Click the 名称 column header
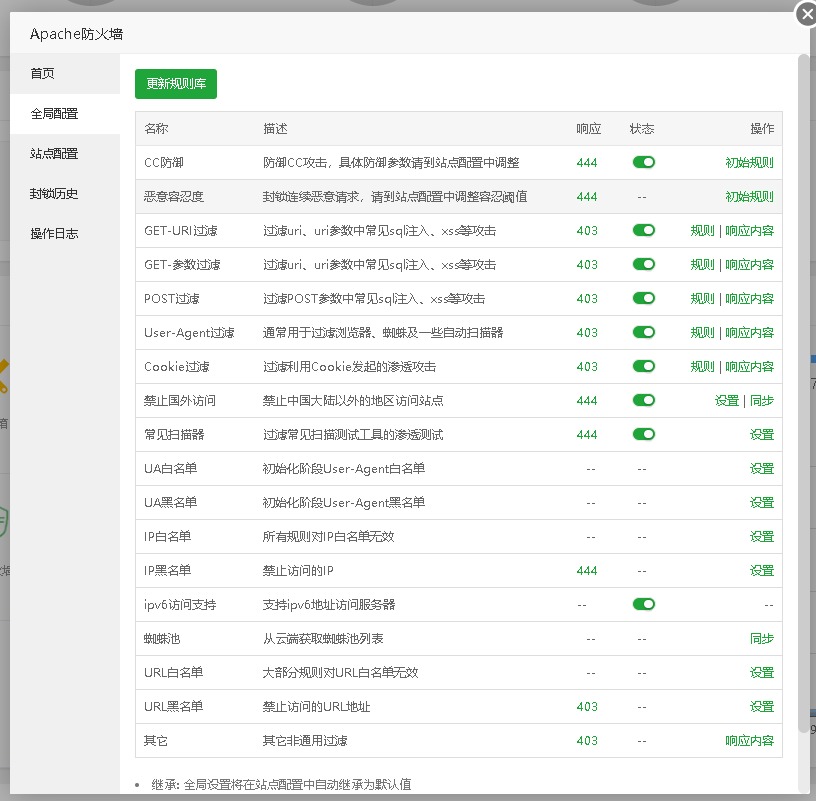The image size is (816, 801). pyautogui.click(x=156, y=129)
